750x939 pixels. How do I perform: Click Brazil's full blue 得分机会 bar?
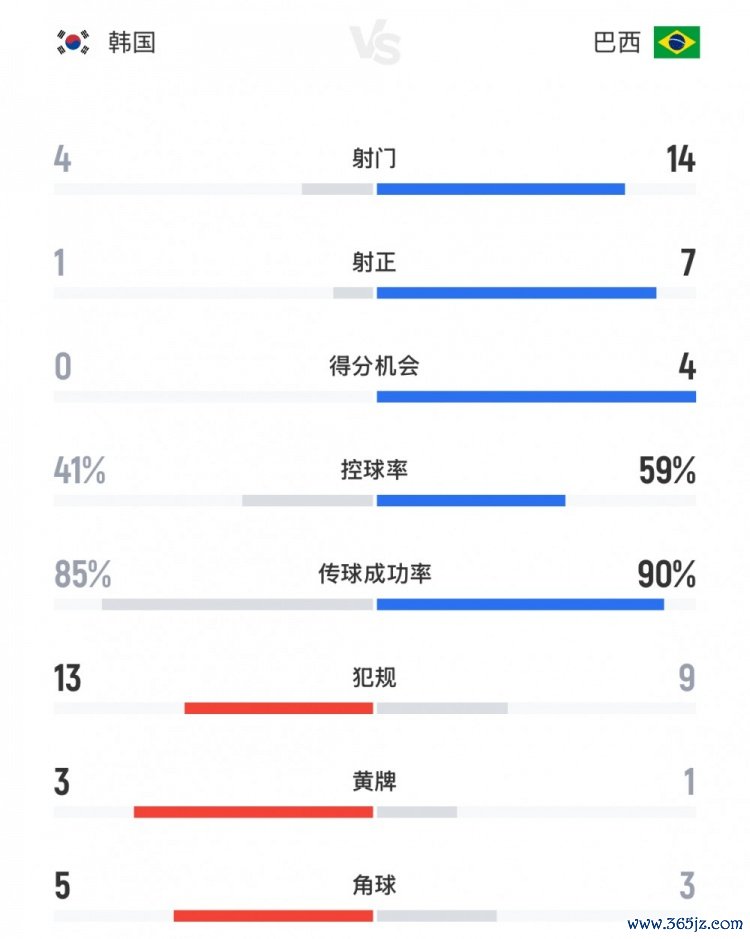[536, 397]
